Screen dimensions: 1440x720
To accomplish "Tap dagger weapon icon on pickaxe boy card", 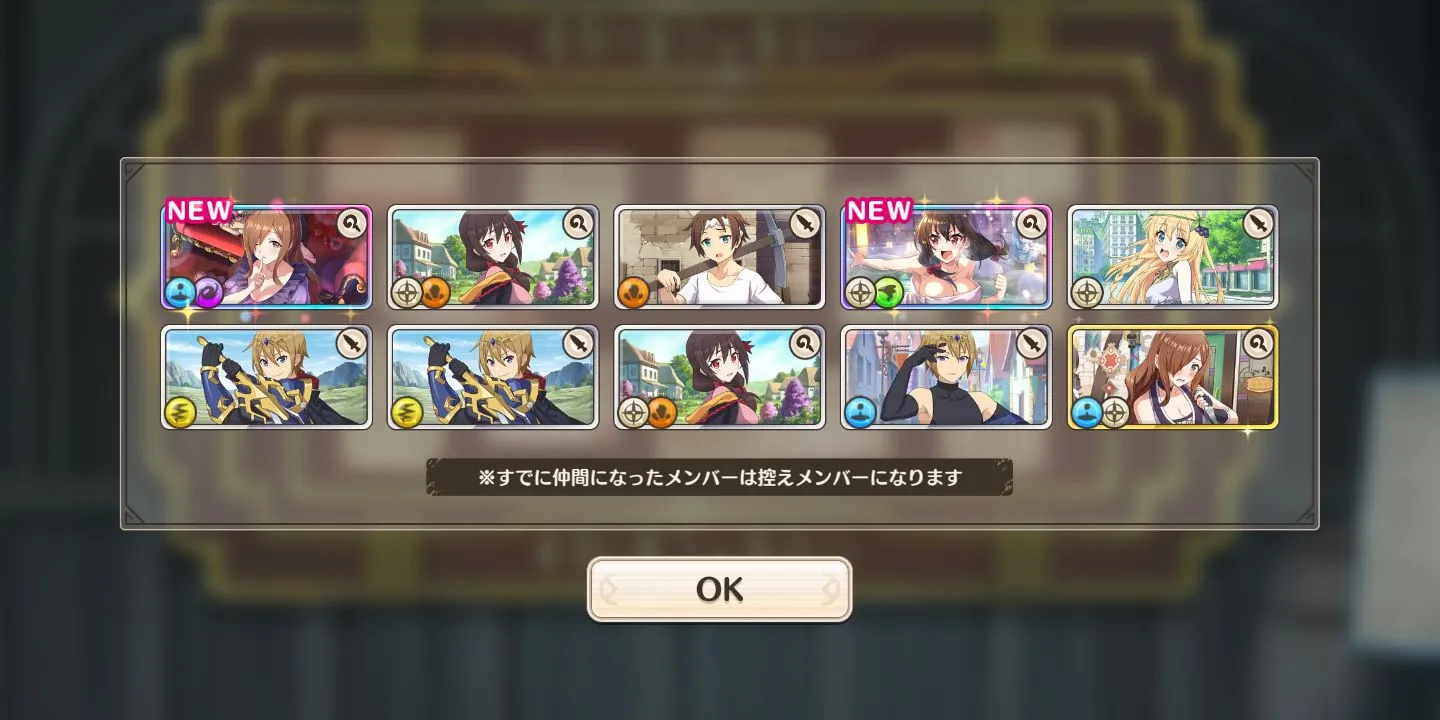I will [x=805, y=223].
